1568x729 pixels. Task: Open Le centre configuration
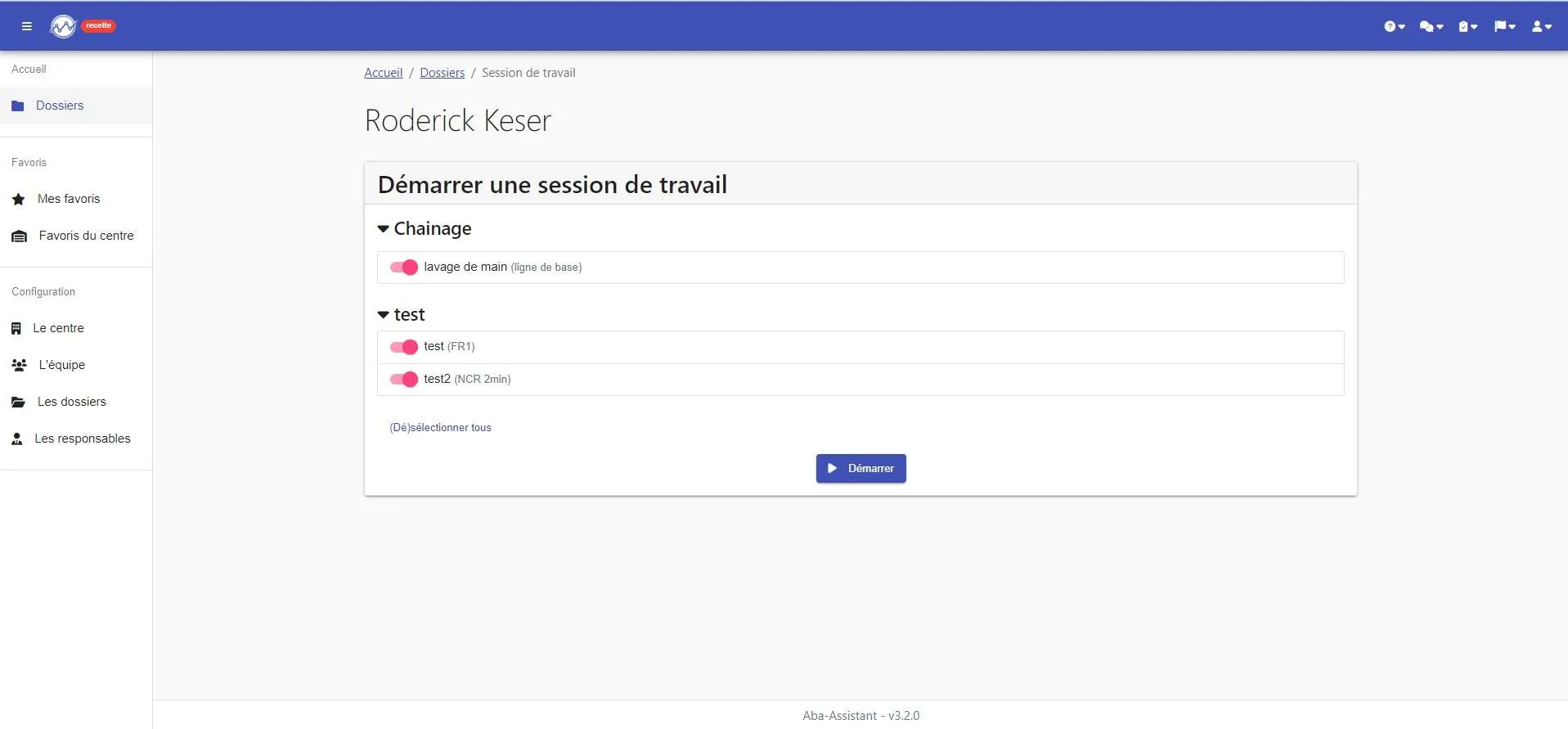click(76, 328)
